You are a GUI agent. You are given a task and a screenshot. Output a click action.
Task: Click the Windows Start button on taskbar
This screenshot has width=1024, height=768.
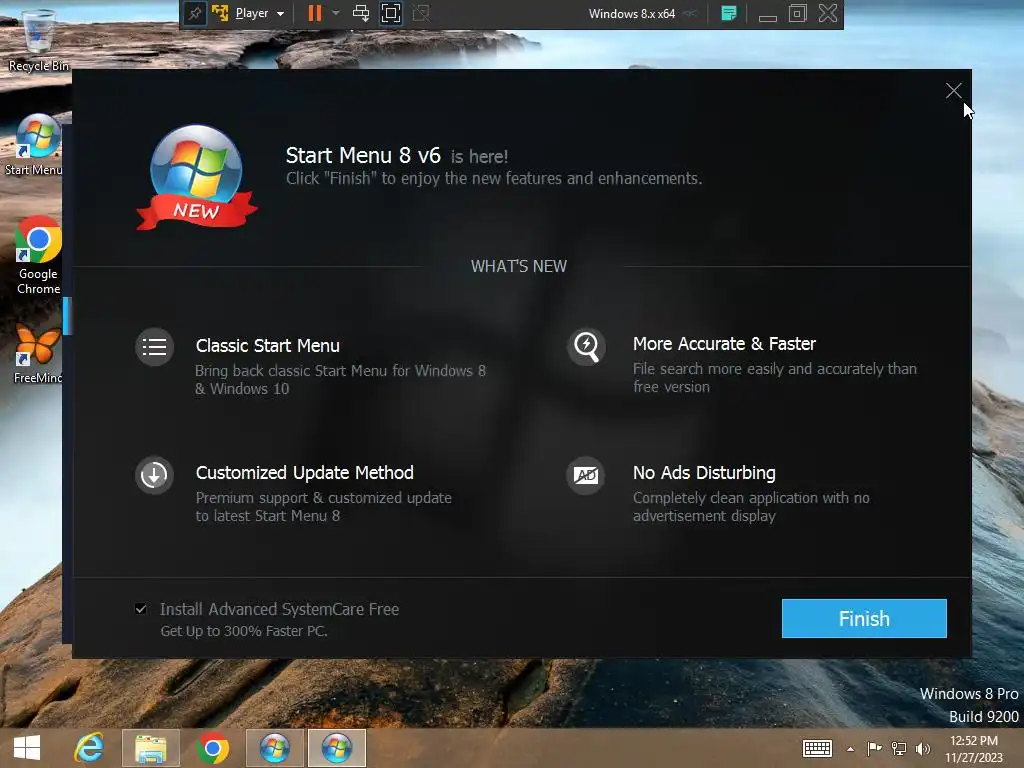tap(27, 748)
